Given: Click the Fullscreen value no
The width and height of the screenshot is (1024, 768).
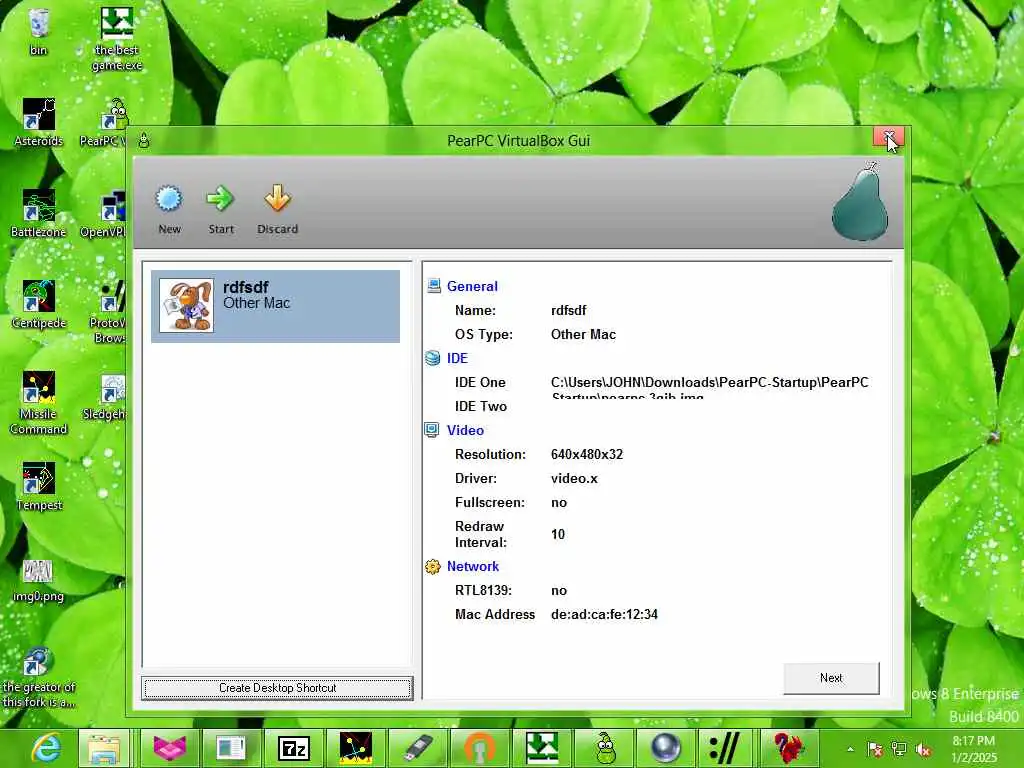Looking at the screenshot, I should (x=559, y=502).
